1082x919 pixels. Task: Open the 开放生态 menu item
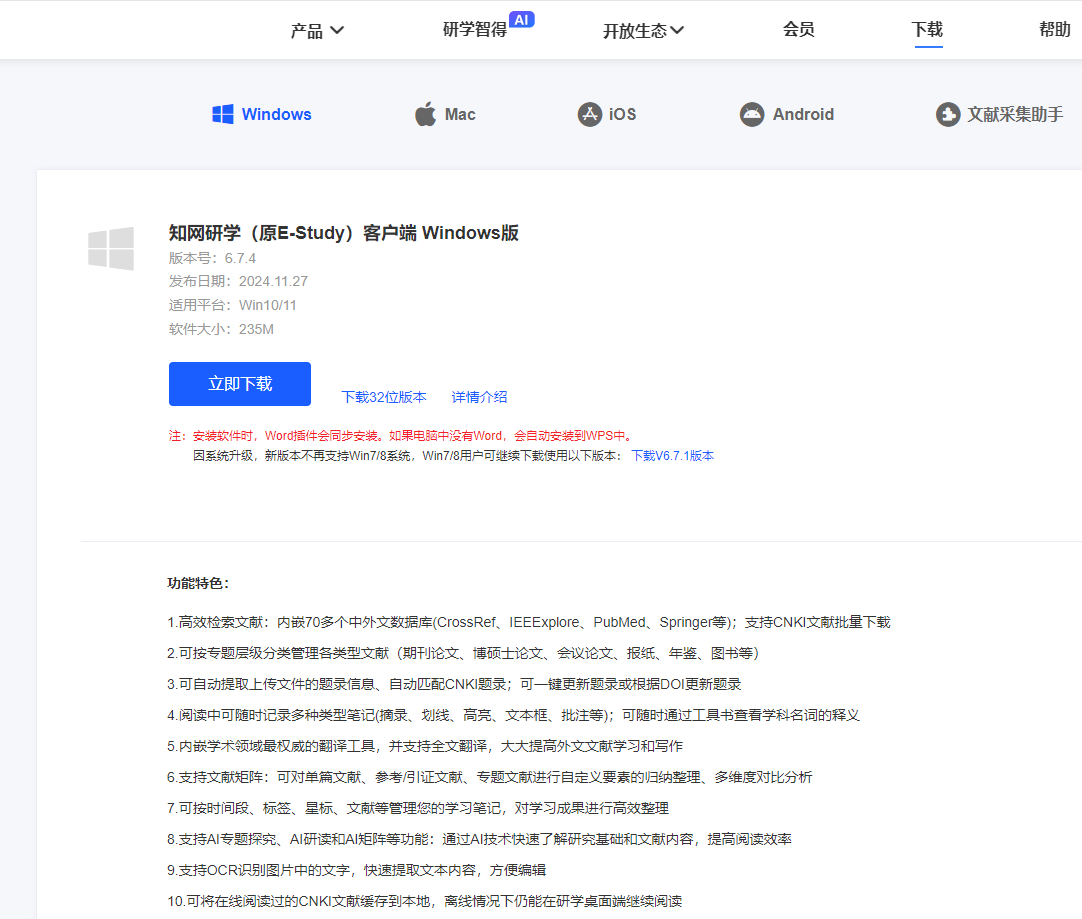tap(643, 30)
